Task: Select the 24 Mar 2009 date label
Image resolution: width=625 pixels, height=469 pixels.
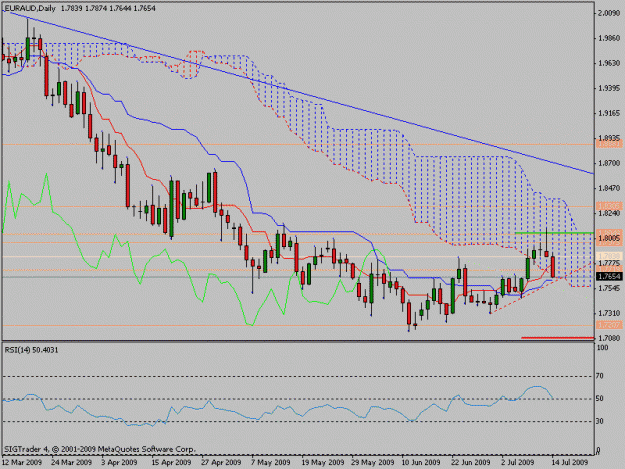Action: [72, 462]
